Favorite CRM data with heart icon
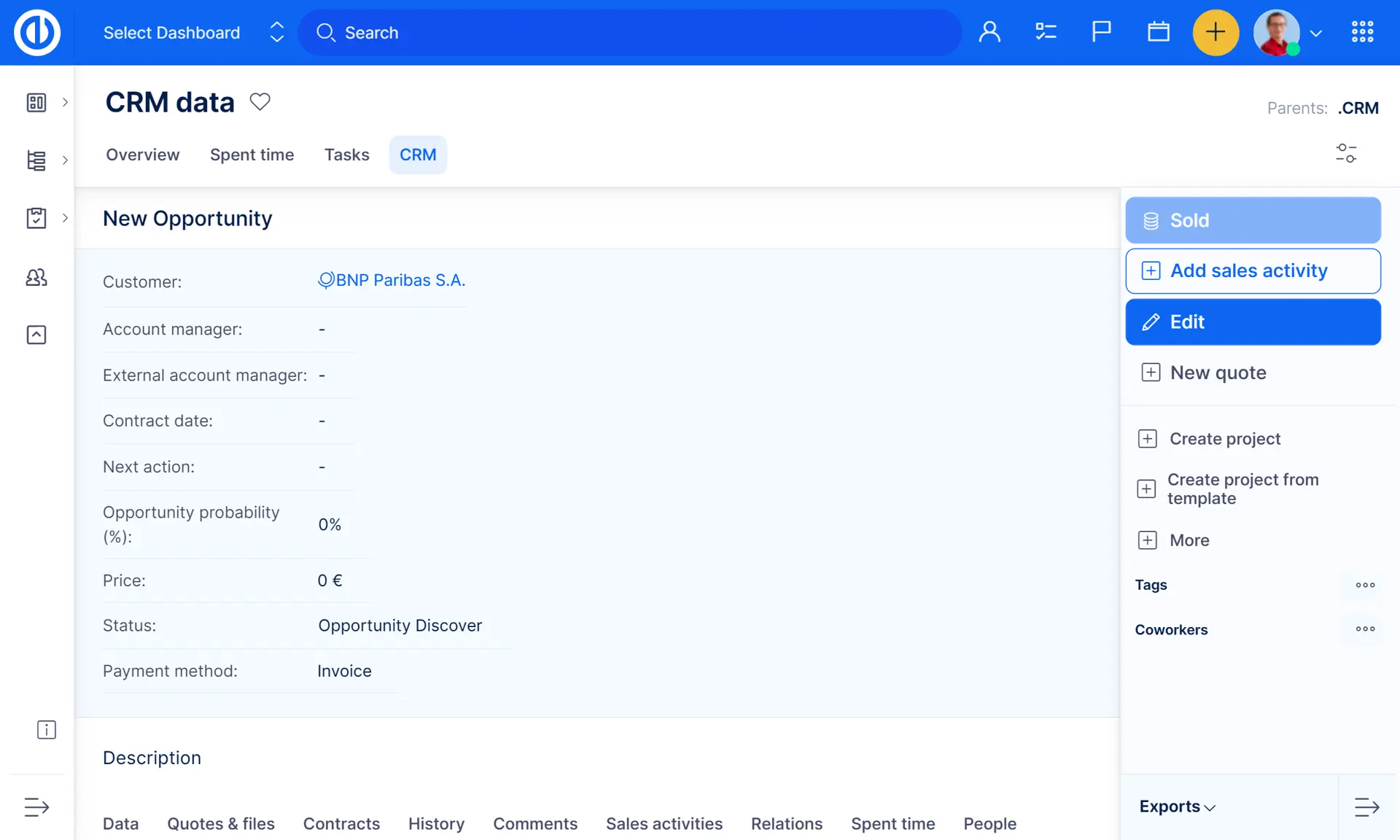 [260, 101]
